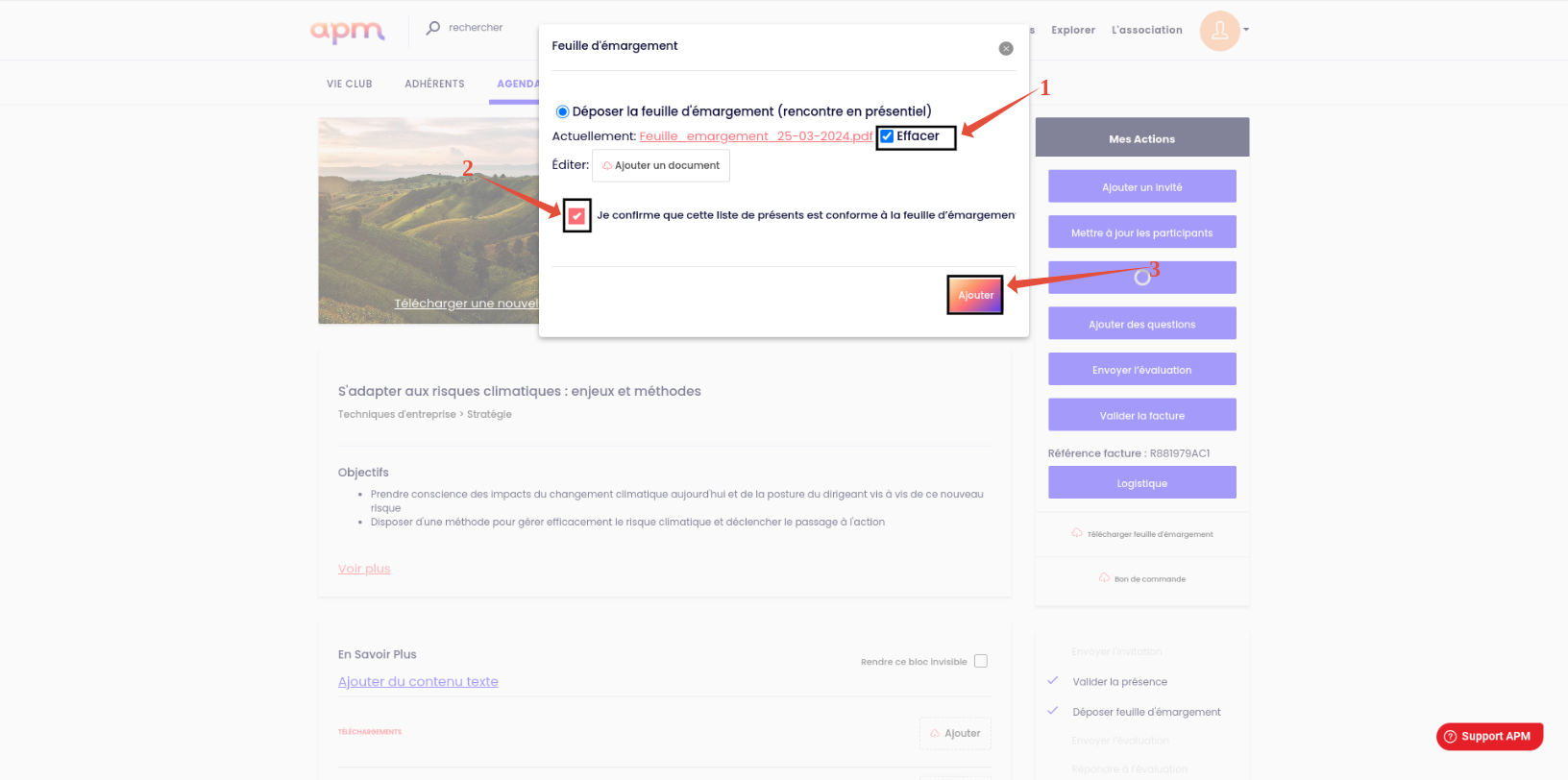The height and width of the screenshot is (780, 1568).
Task: Switch to the VIE CLUB tab
Action: [350, 84]
